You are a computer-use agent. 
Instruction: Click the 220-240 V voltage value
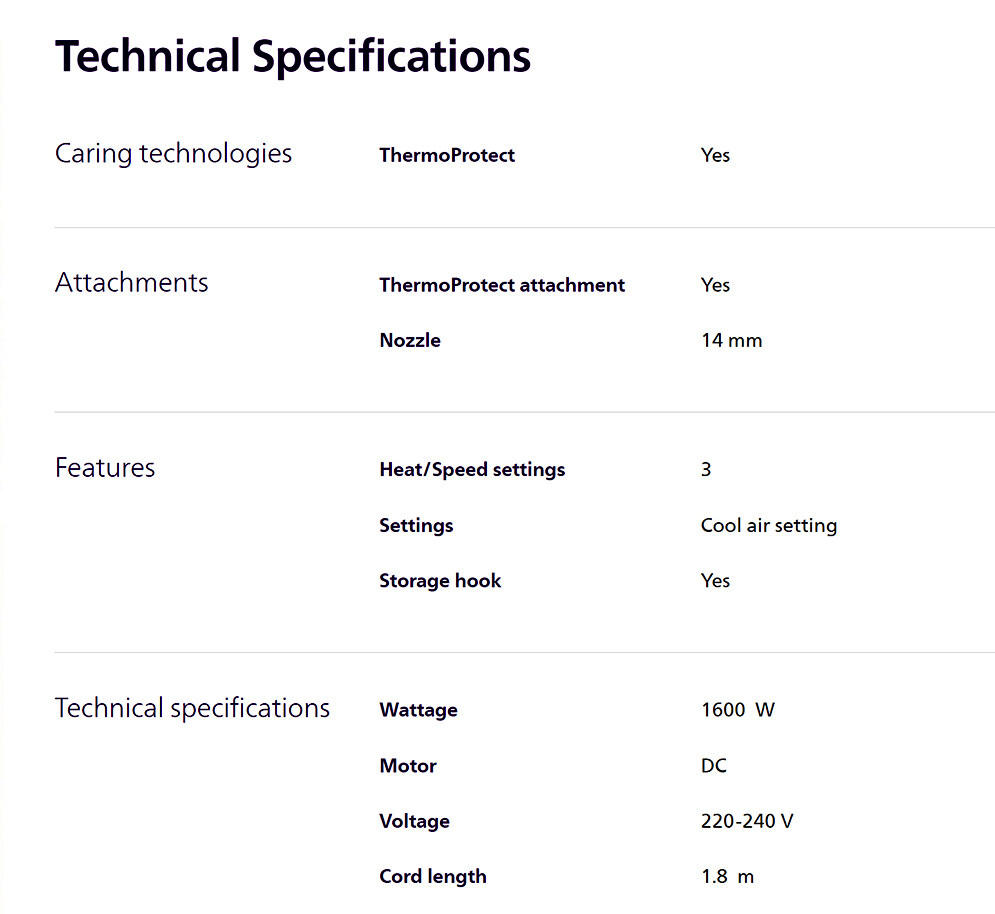point(747,821)
